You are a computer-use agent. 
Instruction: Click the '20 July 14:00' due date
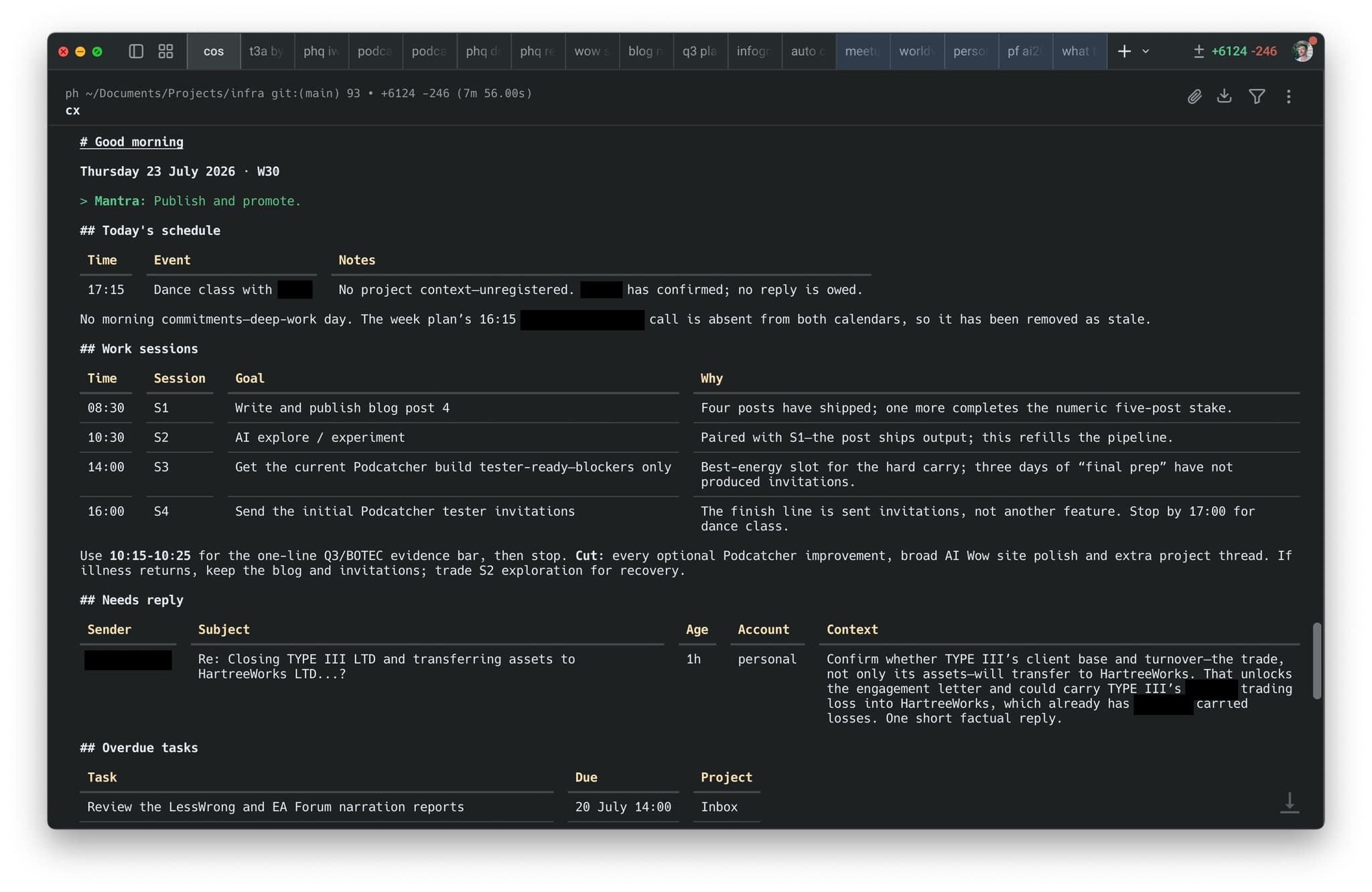click(623, 807)
